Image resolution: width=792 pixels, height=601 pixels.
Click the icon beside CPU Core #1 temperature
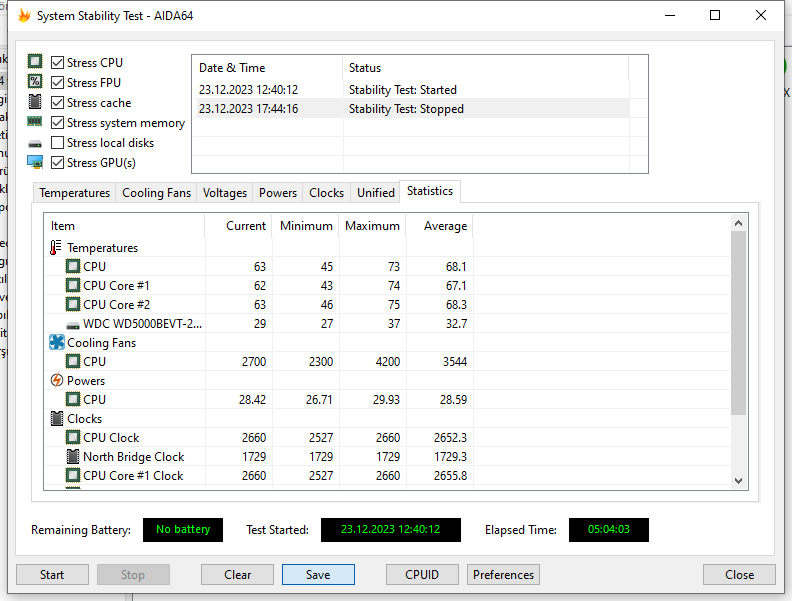click(x=73, y=285)
